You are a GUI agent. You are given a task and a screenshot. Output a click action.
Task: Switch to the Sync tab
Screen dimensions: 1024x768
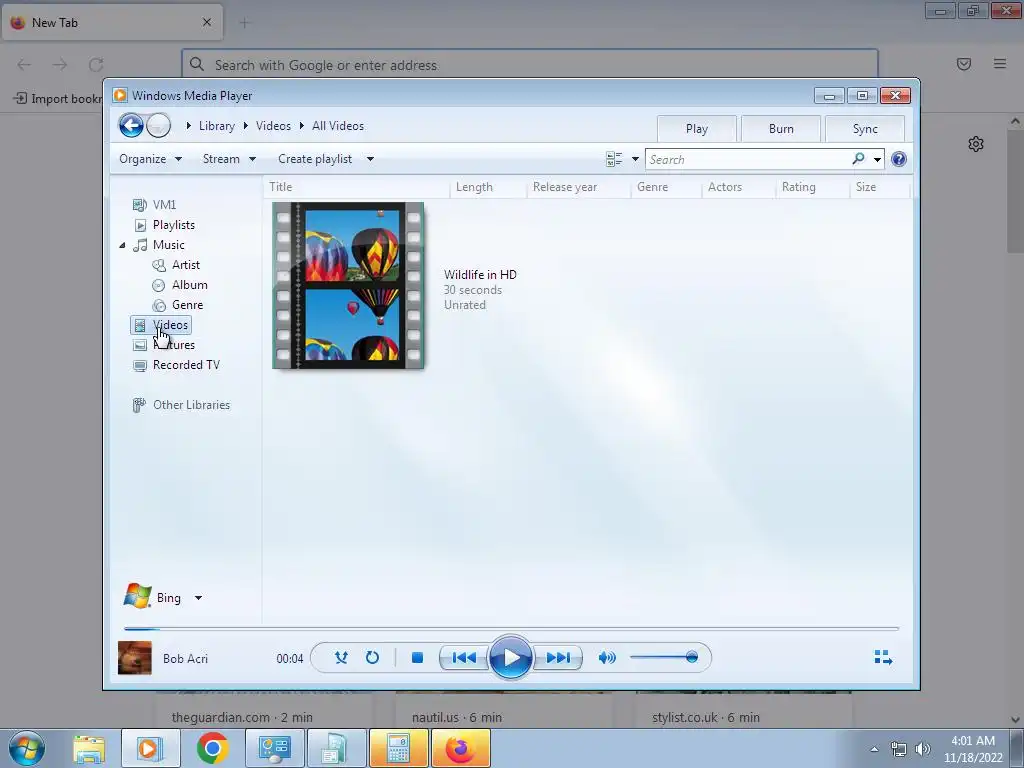pos(865,129)
